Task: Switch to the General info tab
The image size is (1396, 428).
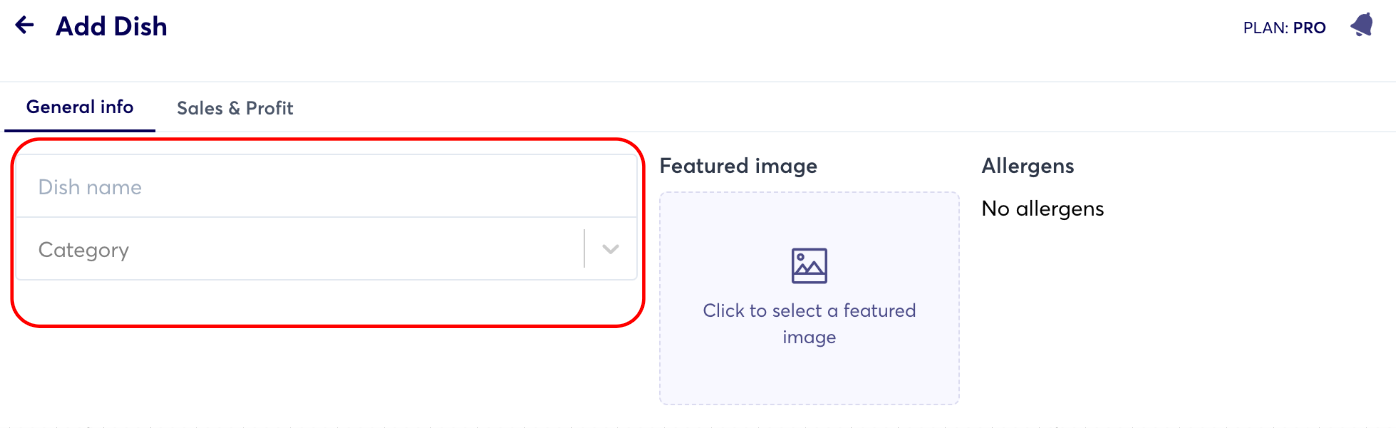Action: point(80,107)
